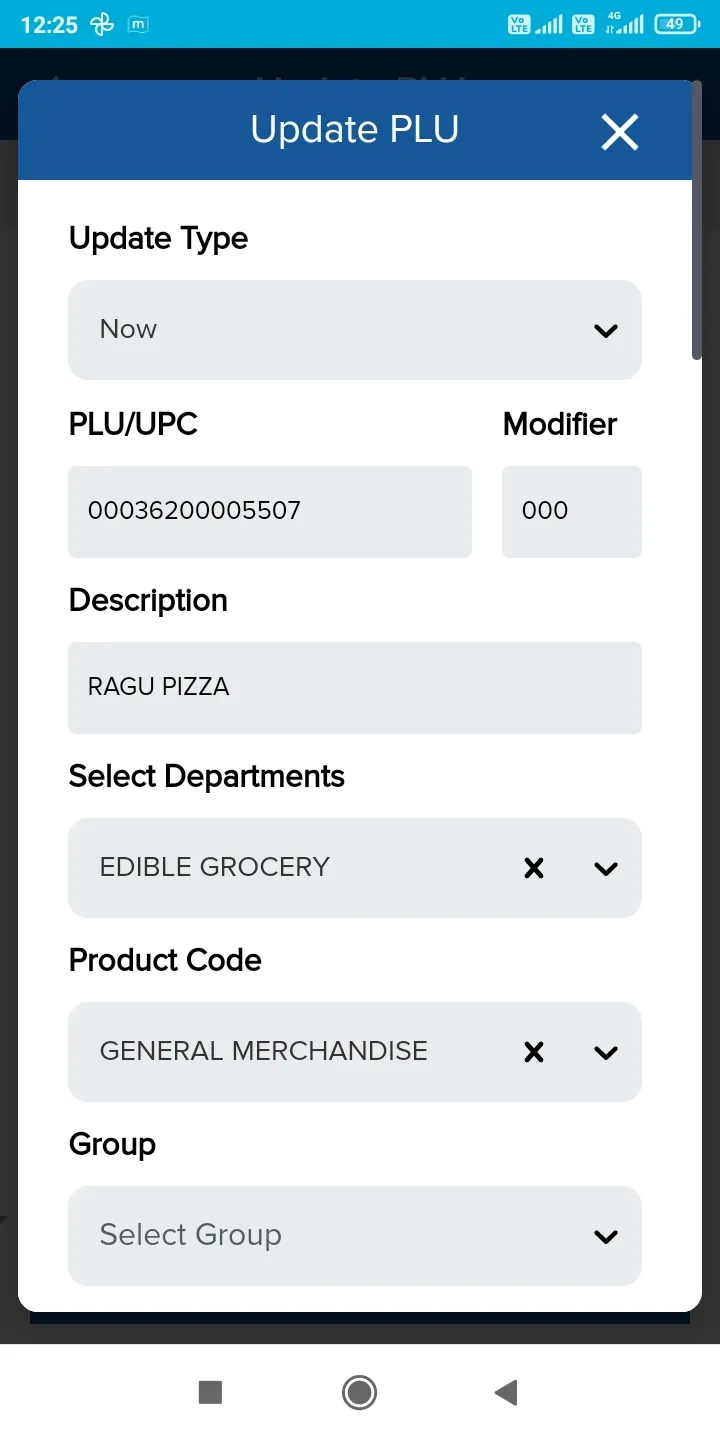This screenshot has width=720, height=1440.
Task: Tap the EDIBLE GROCERY selection chip
Action: 214,868
